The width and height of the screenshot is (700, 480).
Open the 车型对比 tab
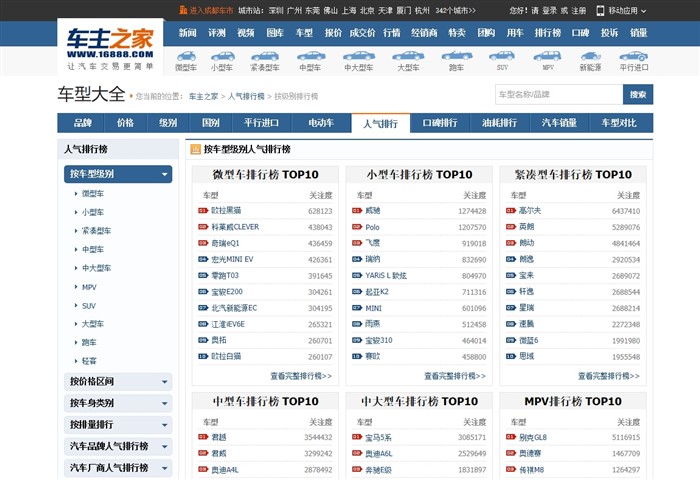coord(619,123)
